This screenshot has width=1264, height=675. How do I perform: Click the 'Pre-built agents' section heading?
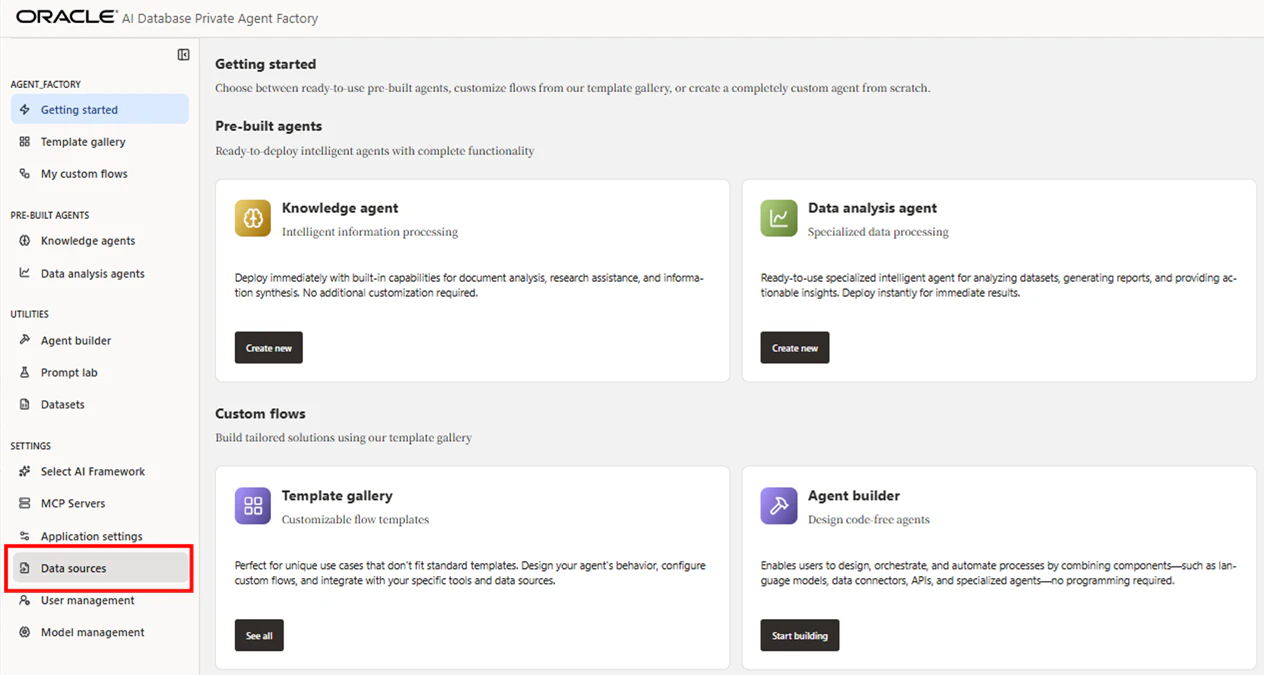[x=269, y=126]
